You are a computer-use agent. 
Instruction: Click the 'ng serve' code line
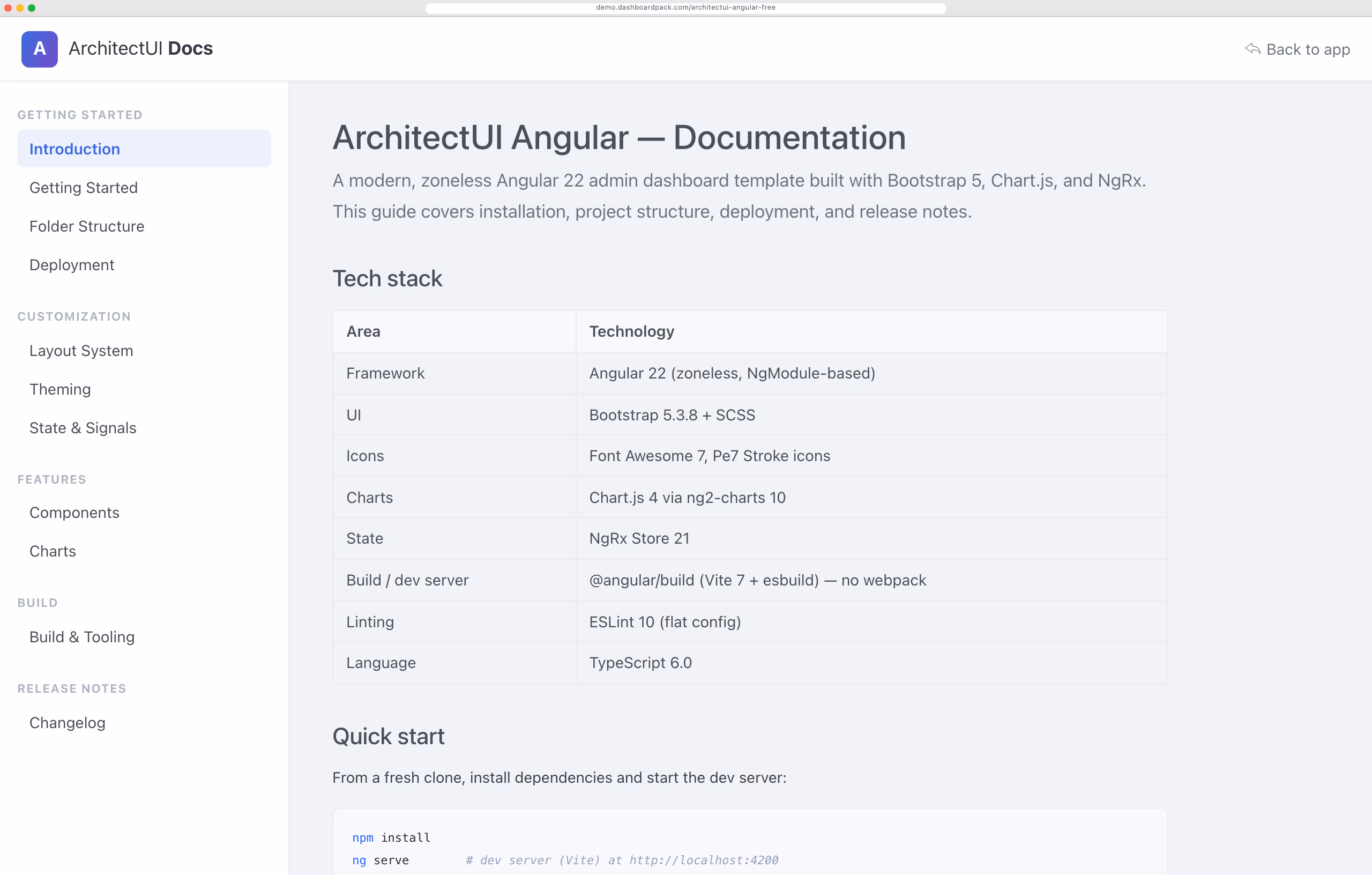click(x=381, y=860)
